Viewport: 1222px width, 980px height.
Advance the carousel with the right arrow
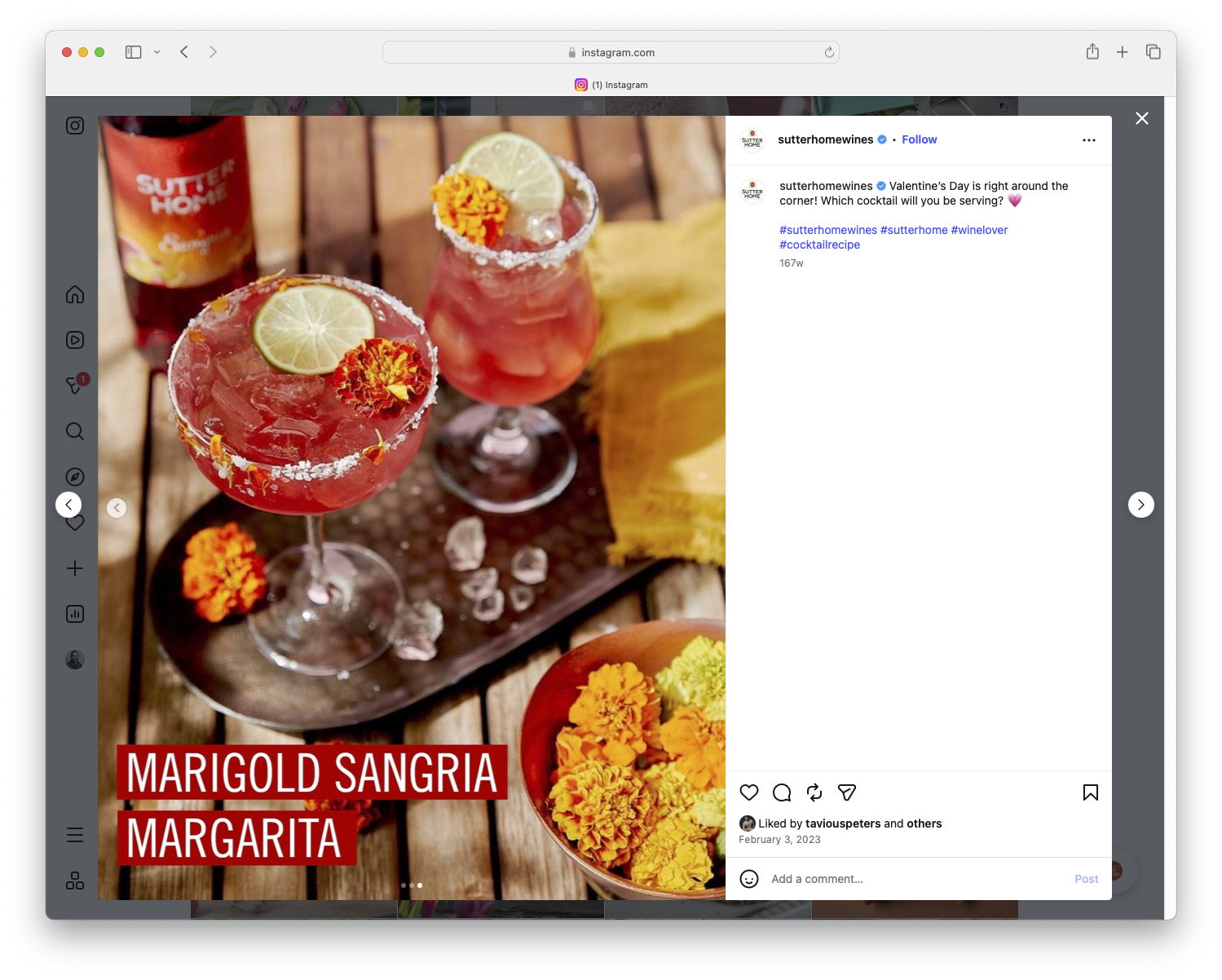(1141, 504)
